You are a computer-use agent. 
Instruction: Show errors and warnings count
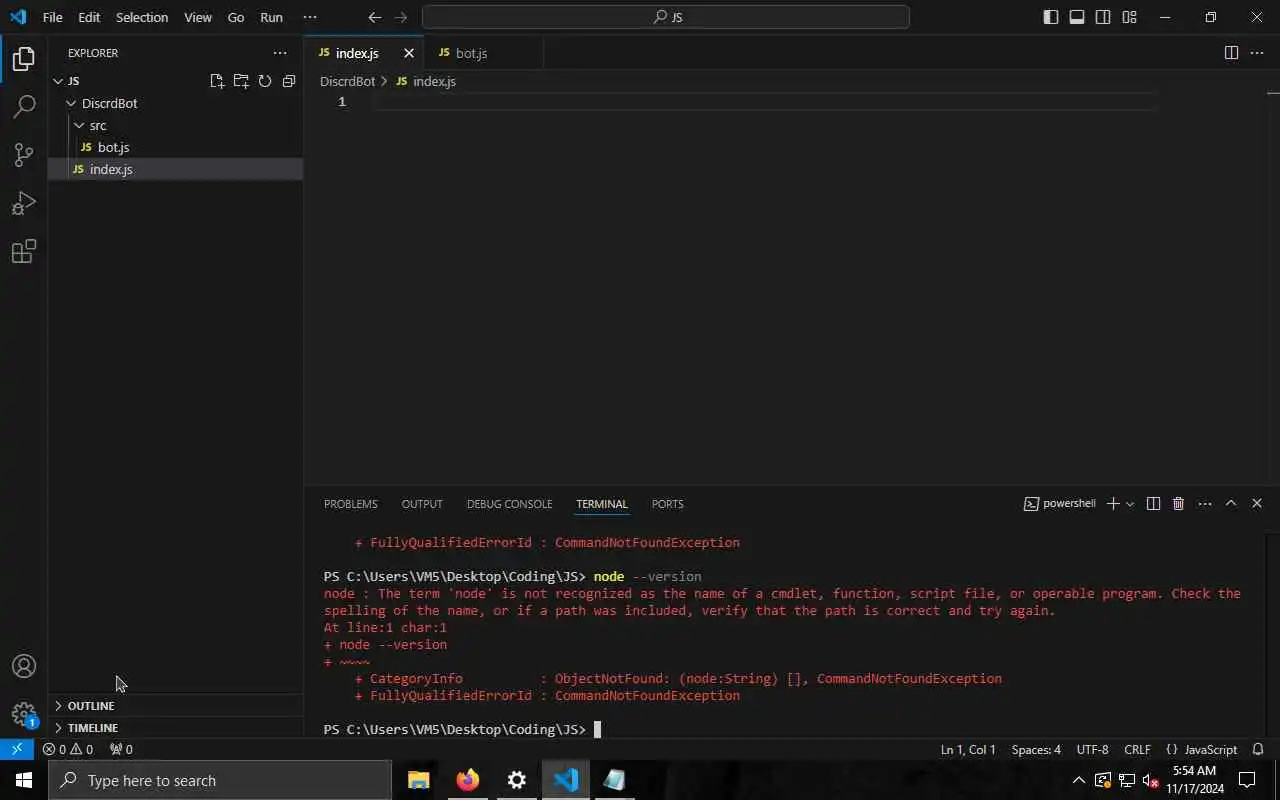click(x=68, y=749)
